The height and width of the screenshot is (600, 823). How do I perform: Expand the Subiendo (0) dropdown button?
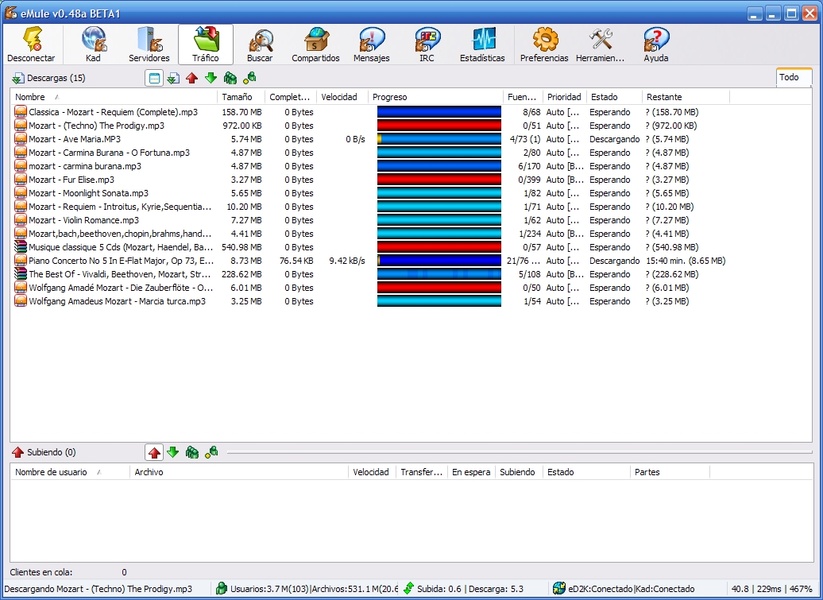[43, 453]
